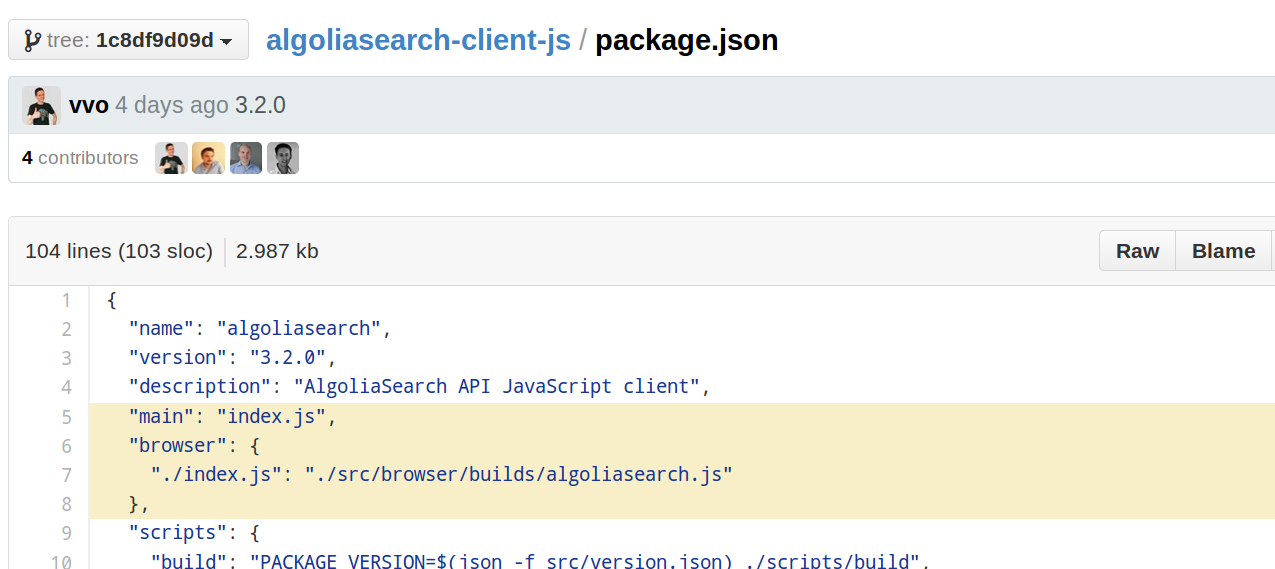This screenshot has width=1275, height=569.
Task: Click the git branch icon in tree button
Action: click(x=33, y=41)
